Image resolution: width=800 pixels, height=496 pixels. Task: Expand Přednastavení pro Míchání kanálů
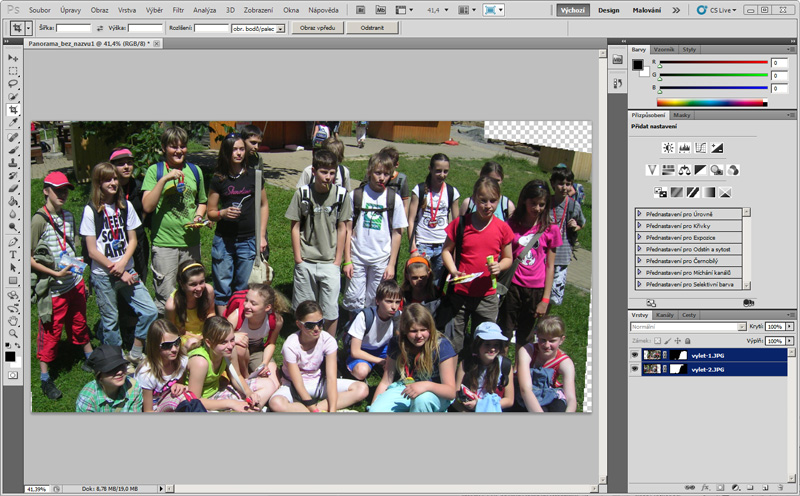(639, 272)
